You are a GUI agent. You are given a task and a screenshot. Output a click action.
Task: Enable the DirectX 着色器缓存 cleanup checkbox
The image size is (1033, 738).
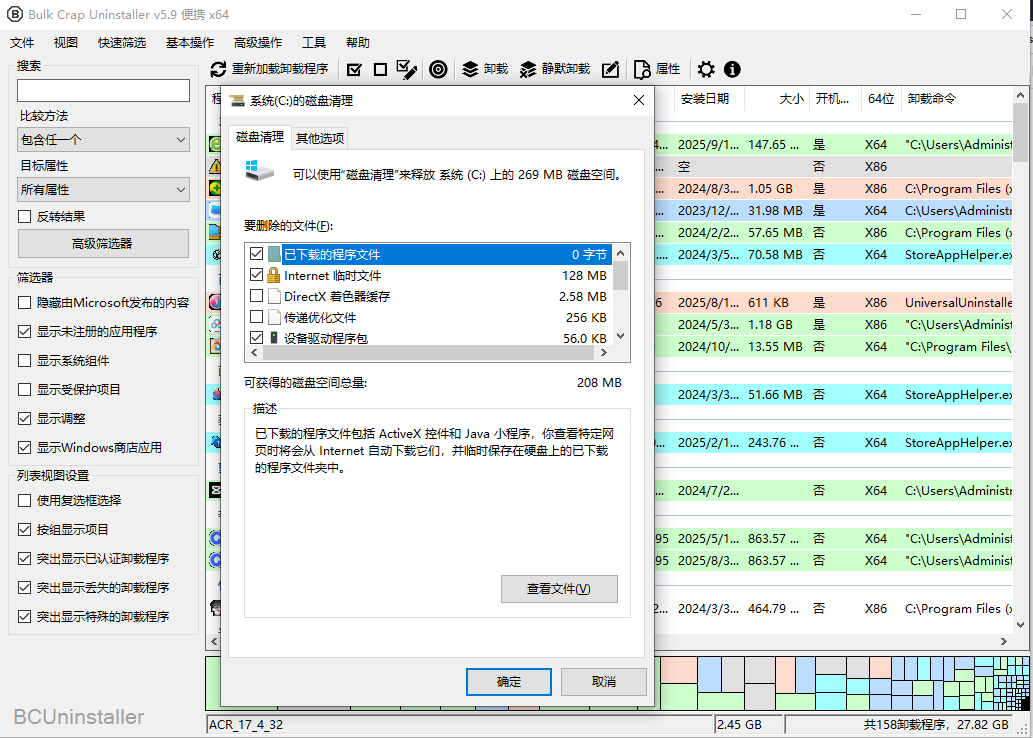257,295
